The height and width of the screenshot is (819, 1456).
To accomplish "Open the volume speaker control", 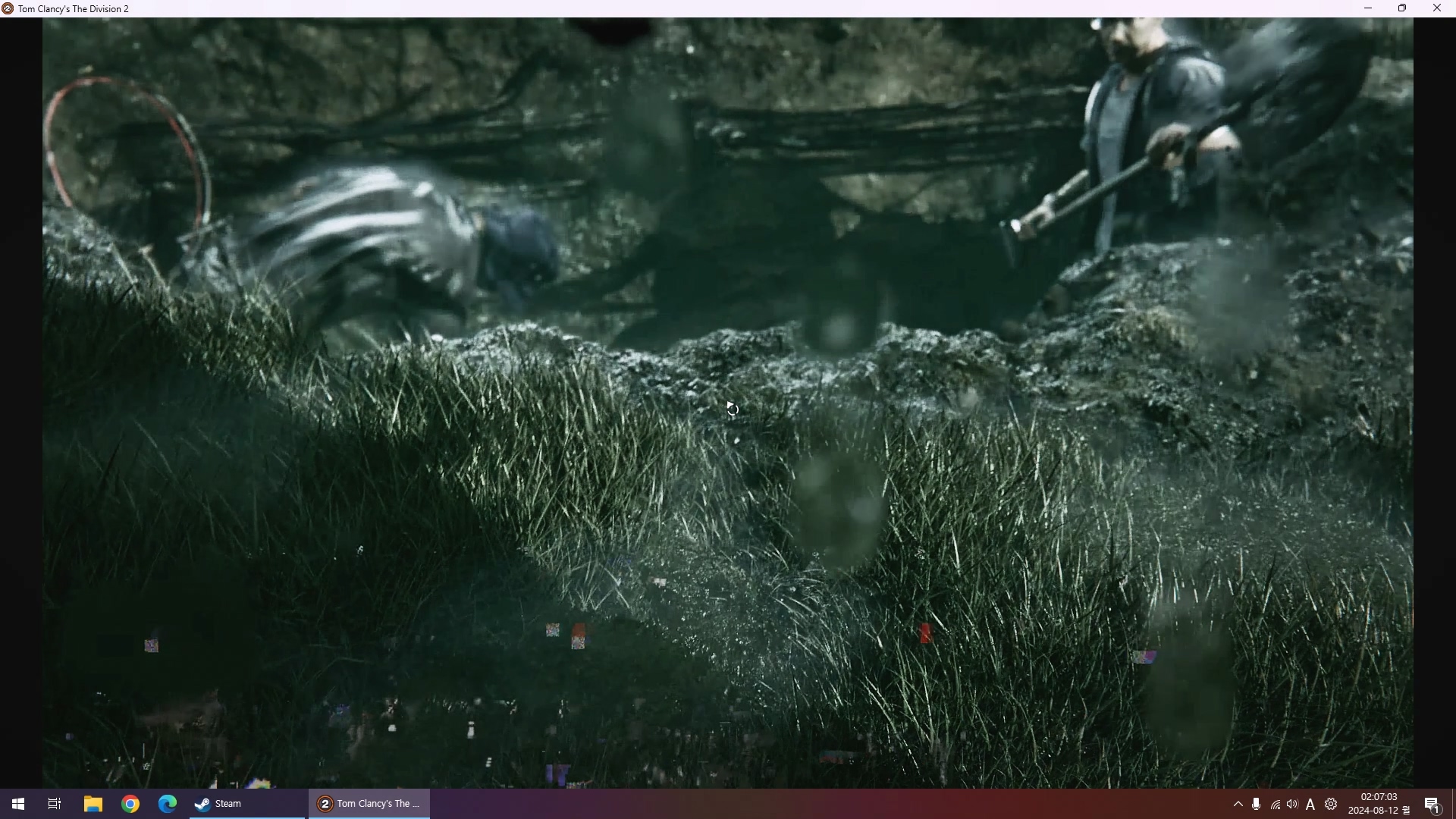I will pyautogui.click(x=1293, y=804).
